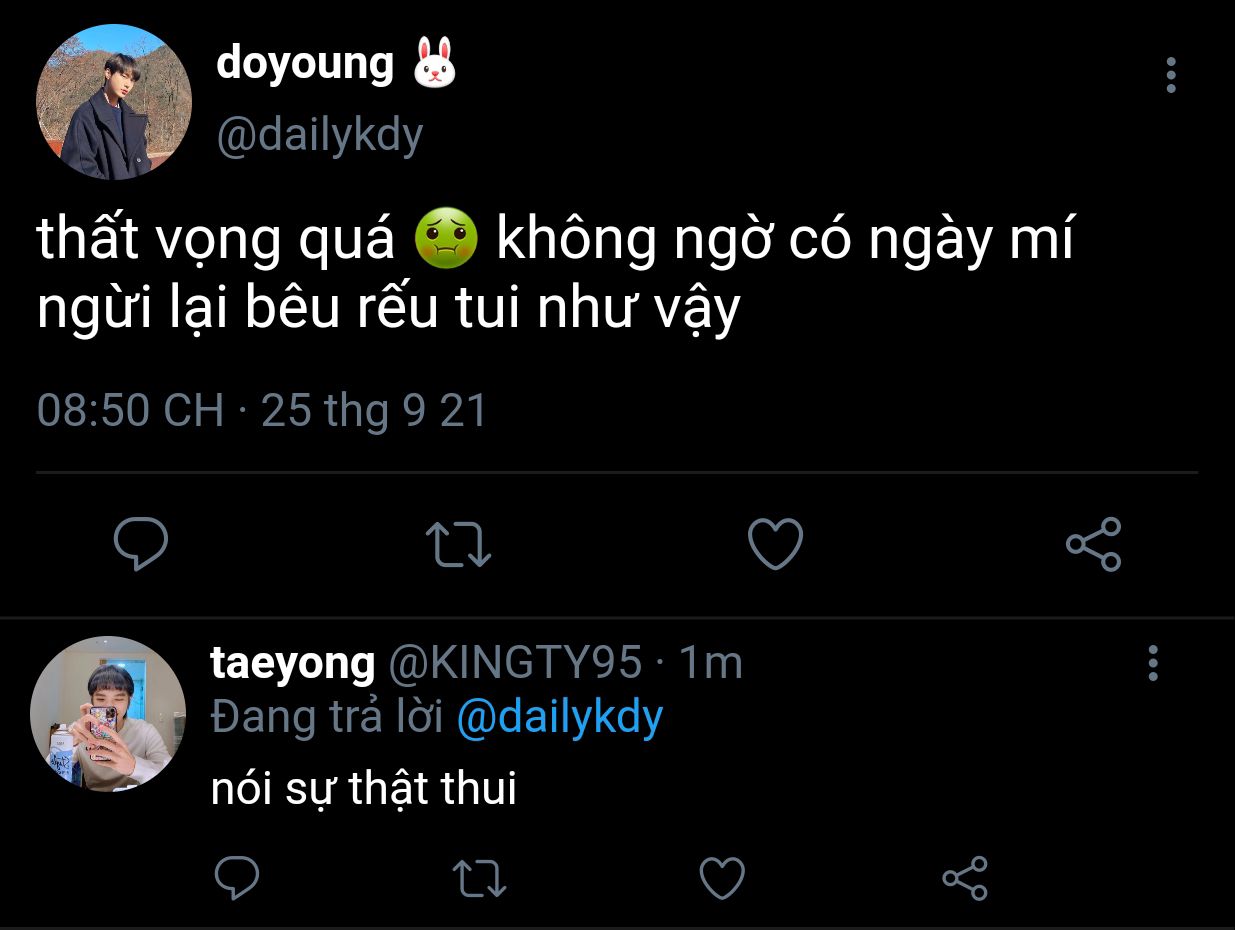Share taeyong's reply
Image resolution: width=1235 pixels, height=930 pixels.
click(x=965, y=878)
